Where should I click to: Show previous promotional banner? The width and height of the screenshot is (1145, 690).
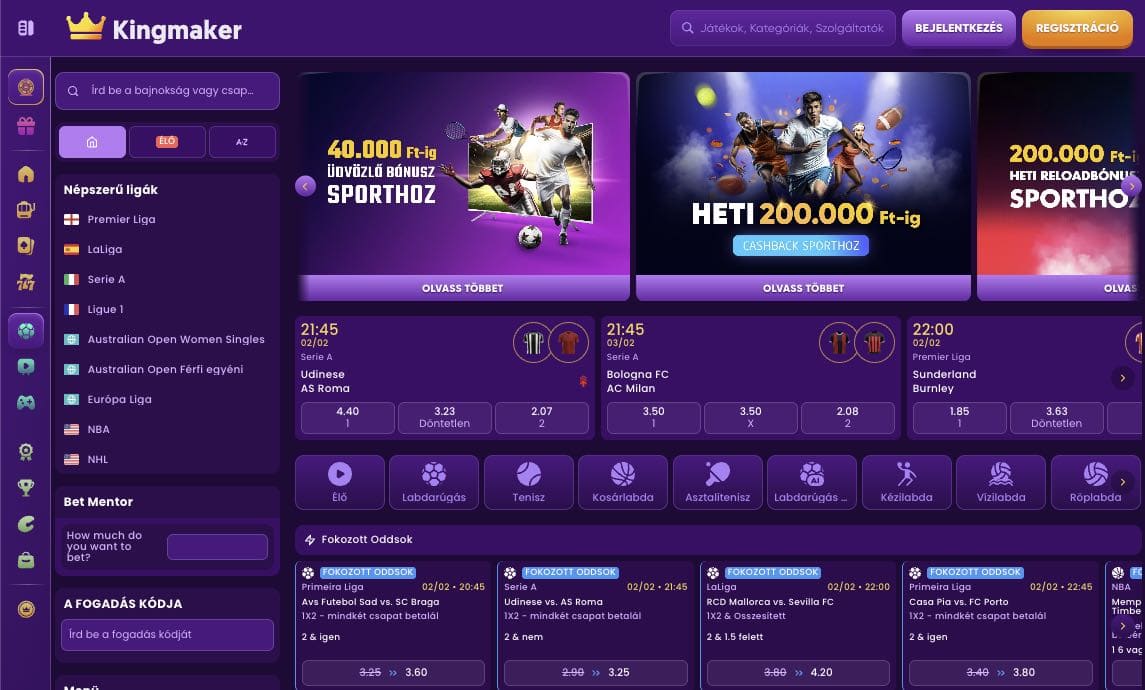(x=305, y=186)
